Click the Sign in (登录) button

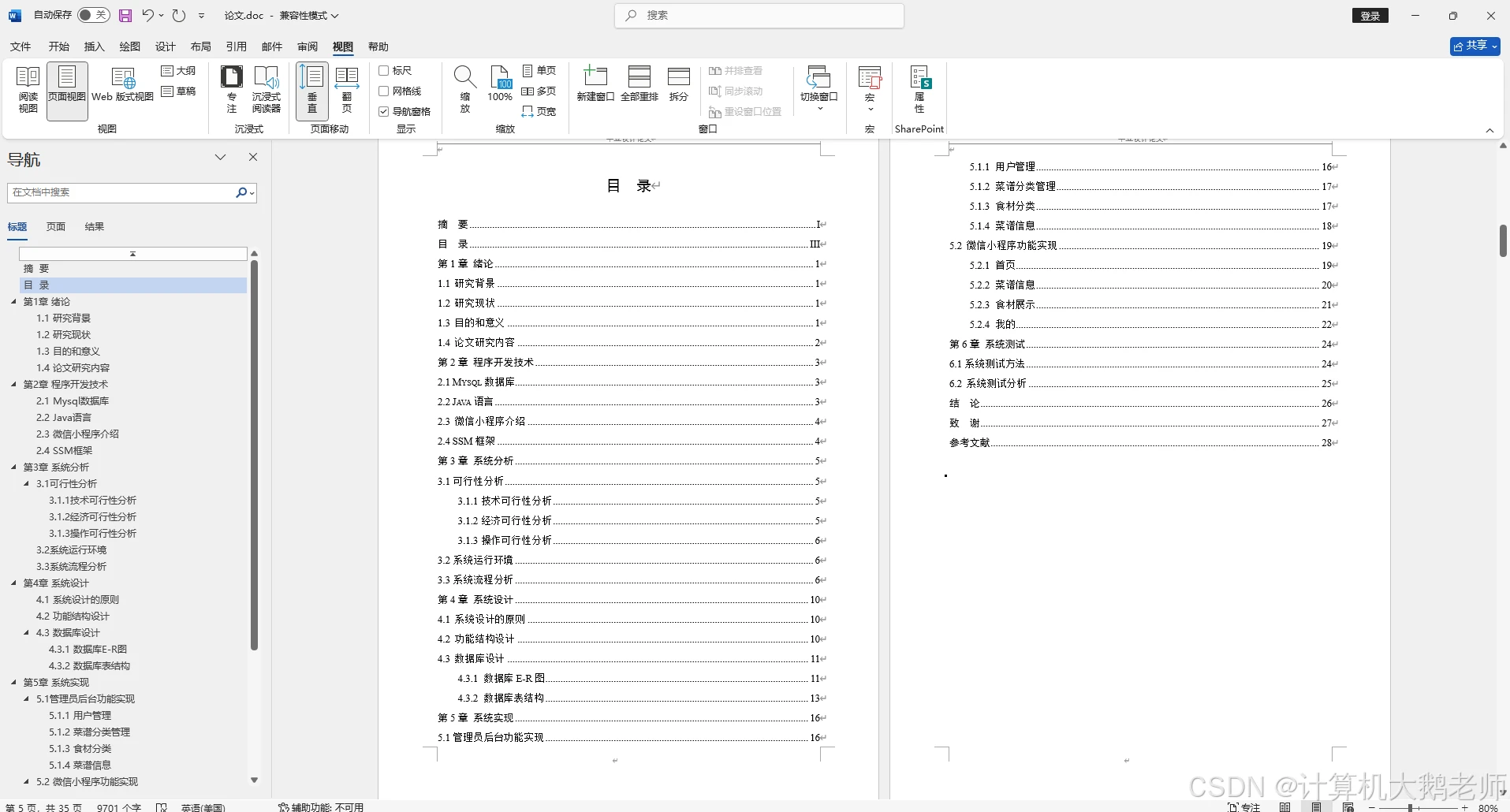(x=1370, y=16)
